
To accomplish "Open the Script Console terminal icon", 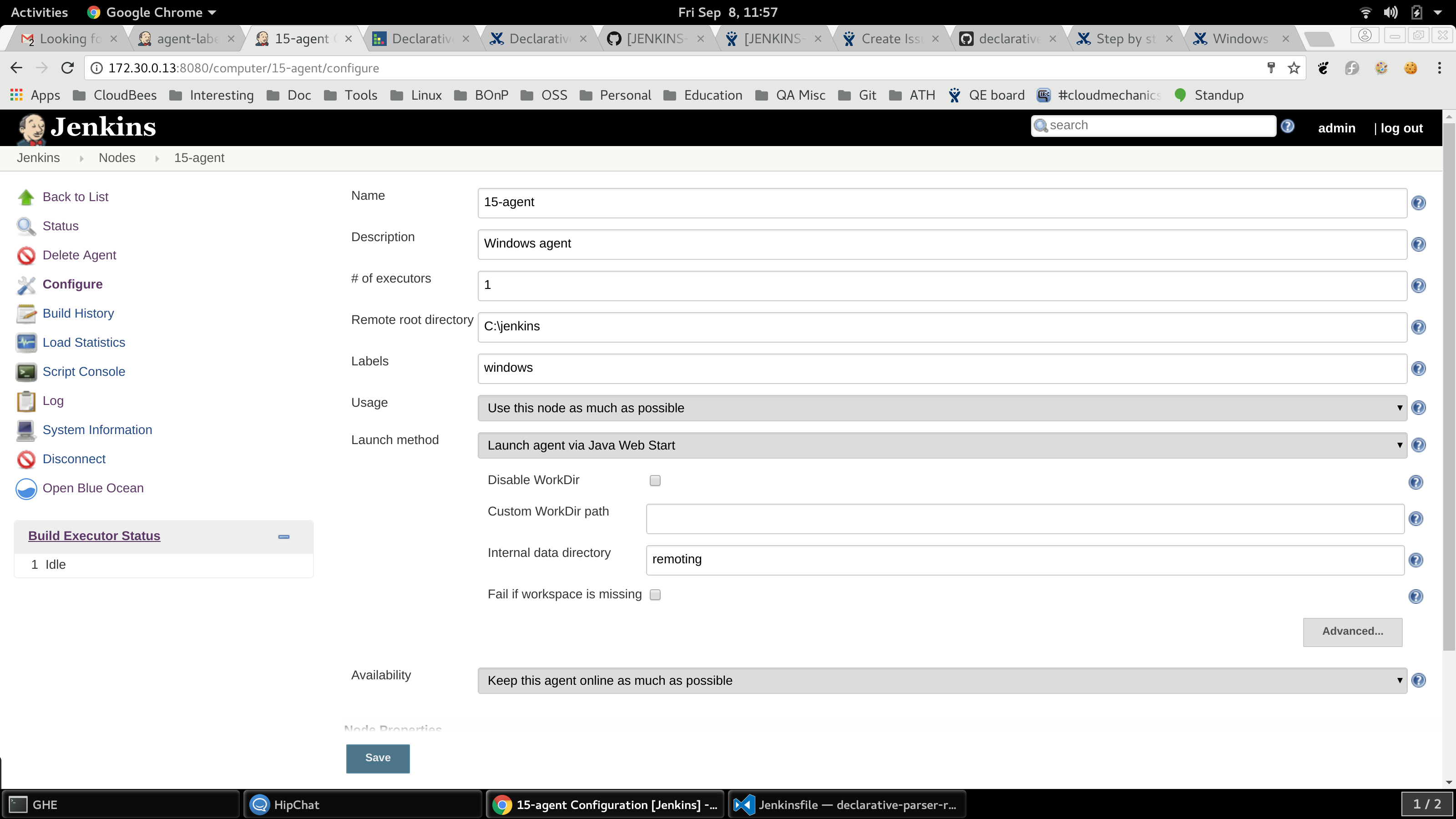I will coord(26,372).
